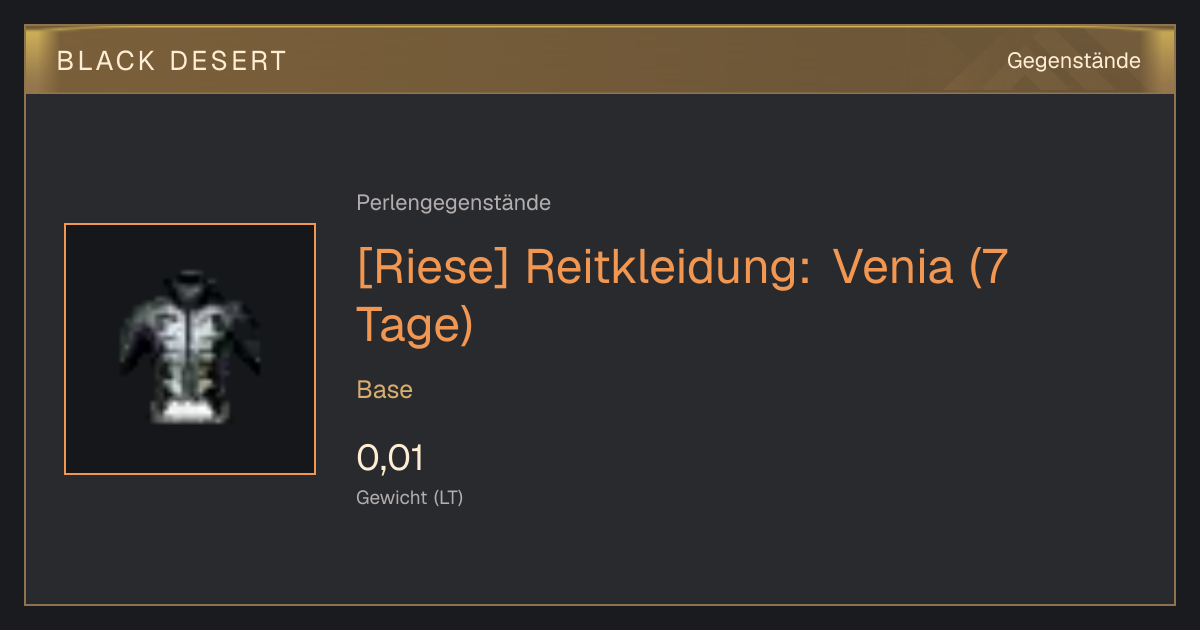Click the white lower hem of the armor image

point(190,408)
